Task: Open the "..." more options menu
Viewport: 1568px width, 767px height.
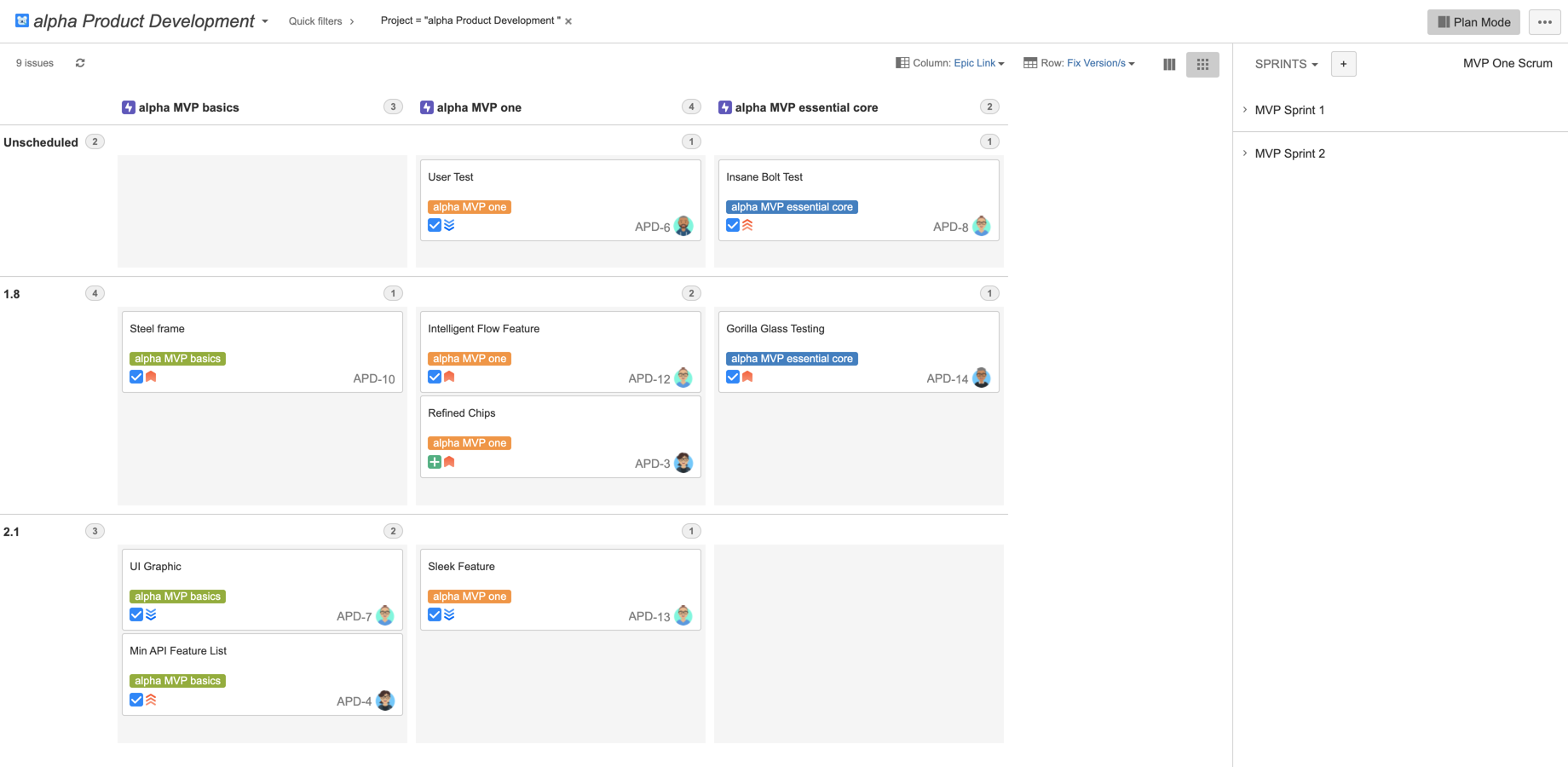Action: click(x=1544, y=22)
